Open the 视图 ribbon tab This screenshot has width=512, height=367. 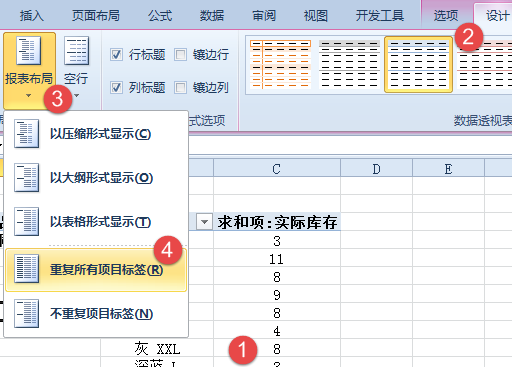(x=315, y=16)
